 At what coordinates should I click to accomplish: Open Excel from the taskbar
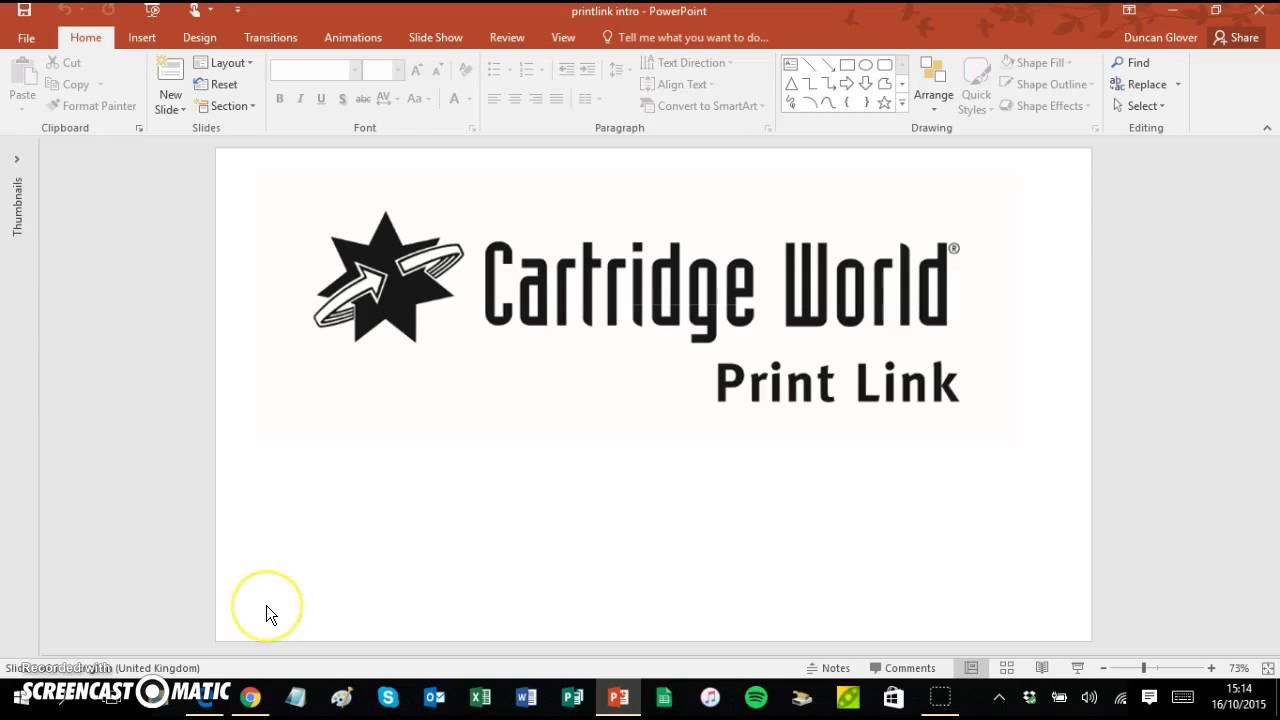pyautogui.click(x=480, y=697)
